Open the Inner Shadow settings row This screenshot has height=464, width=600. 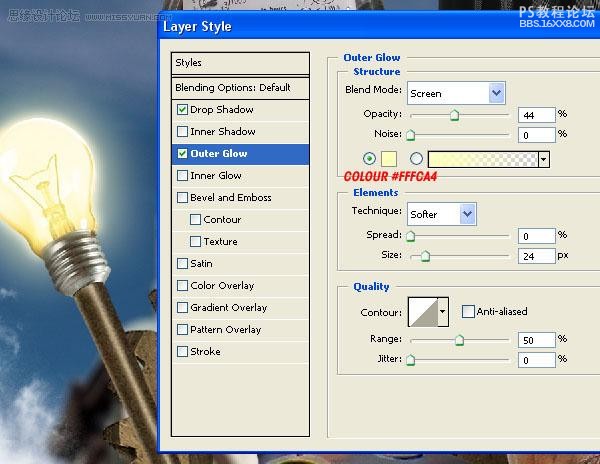click(240, 132)
